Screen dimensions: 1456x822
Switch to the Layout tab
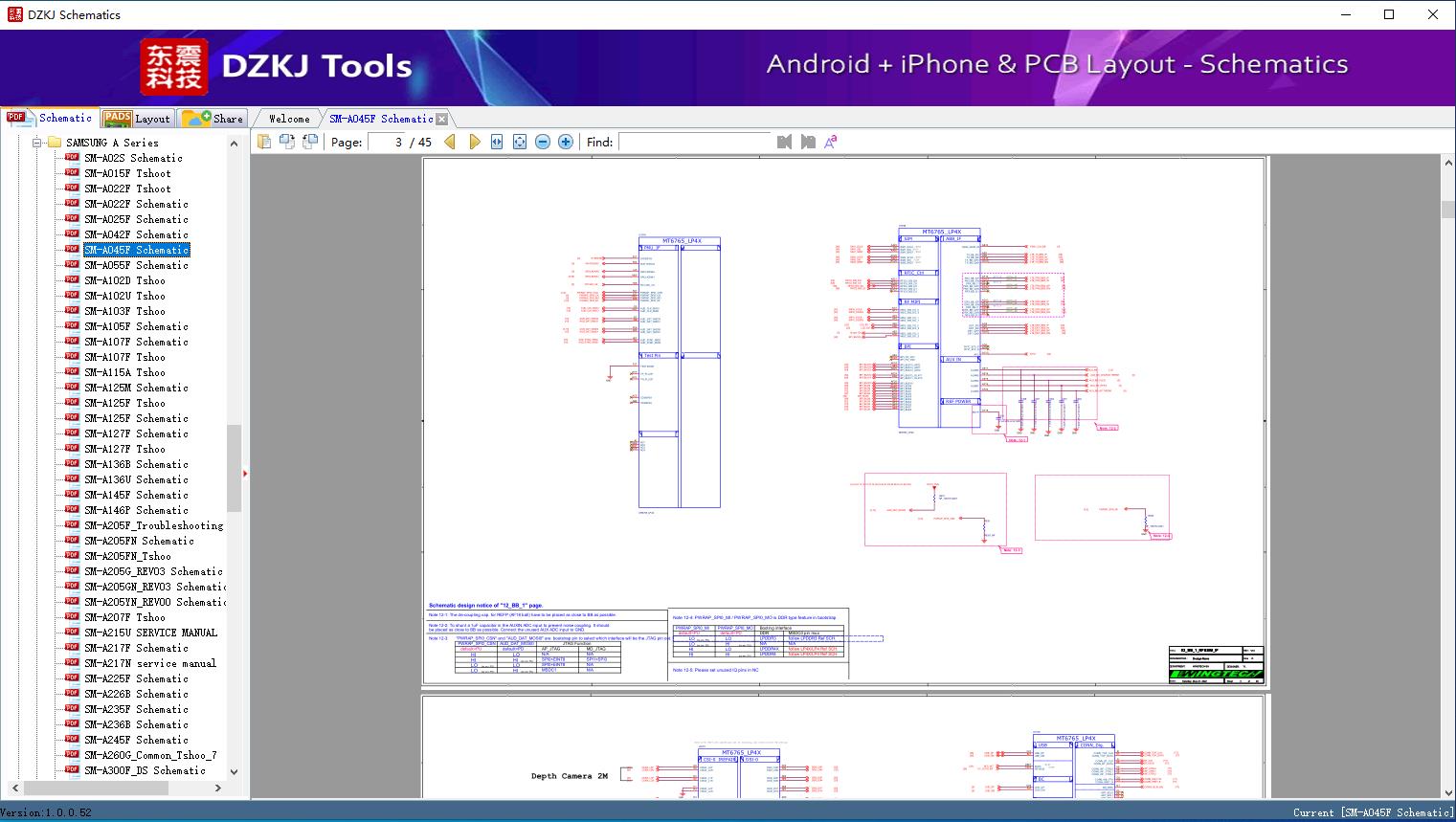click(137, 119)
